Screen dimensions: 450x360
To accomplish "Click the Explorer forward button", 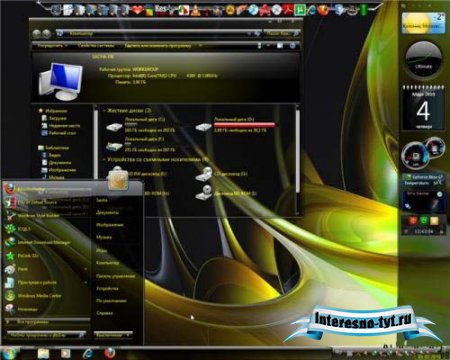I will [x=47, y=33].
